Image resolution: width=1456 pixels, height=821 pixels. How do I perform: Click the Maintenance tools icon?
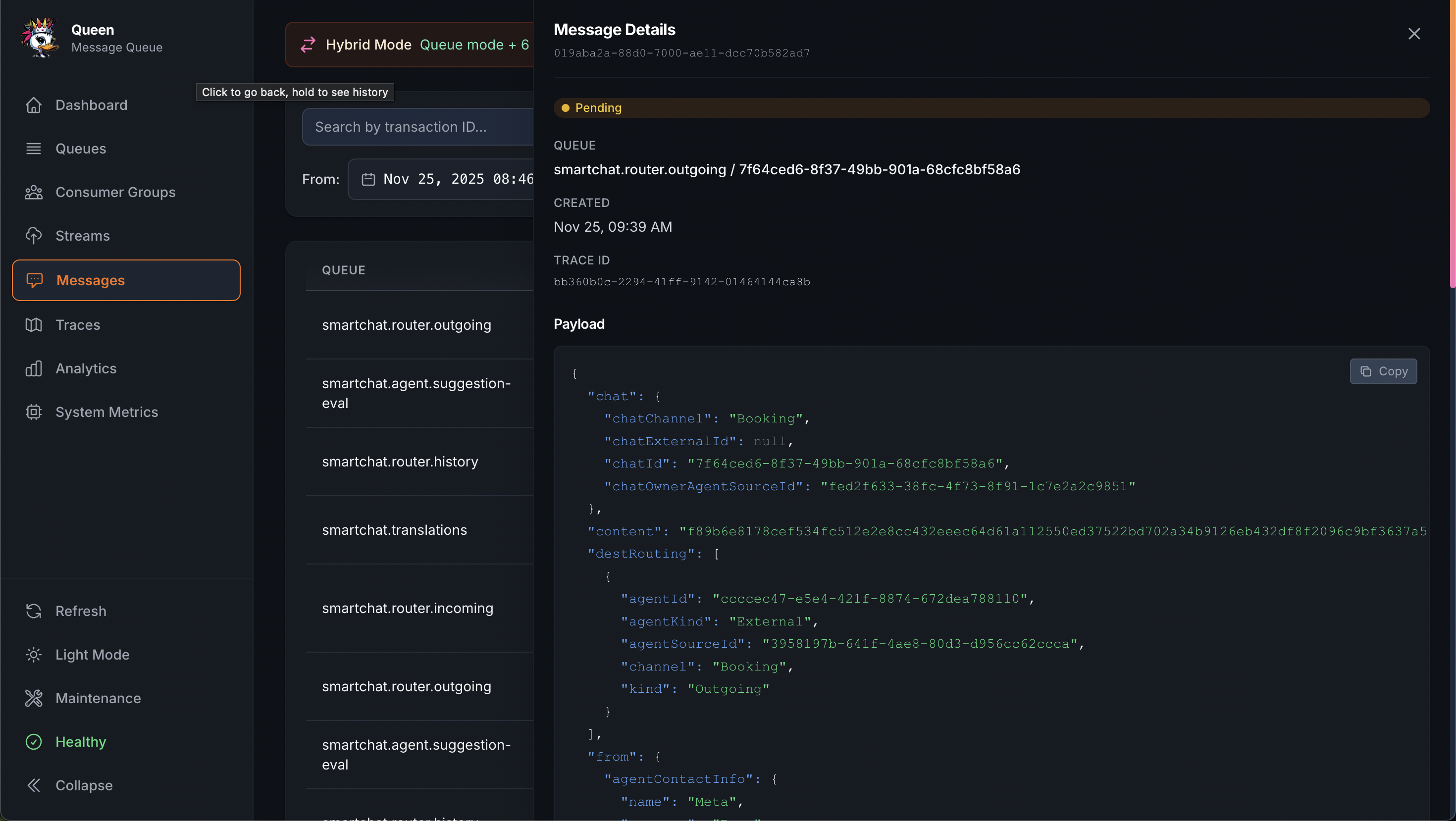[33, 698]
